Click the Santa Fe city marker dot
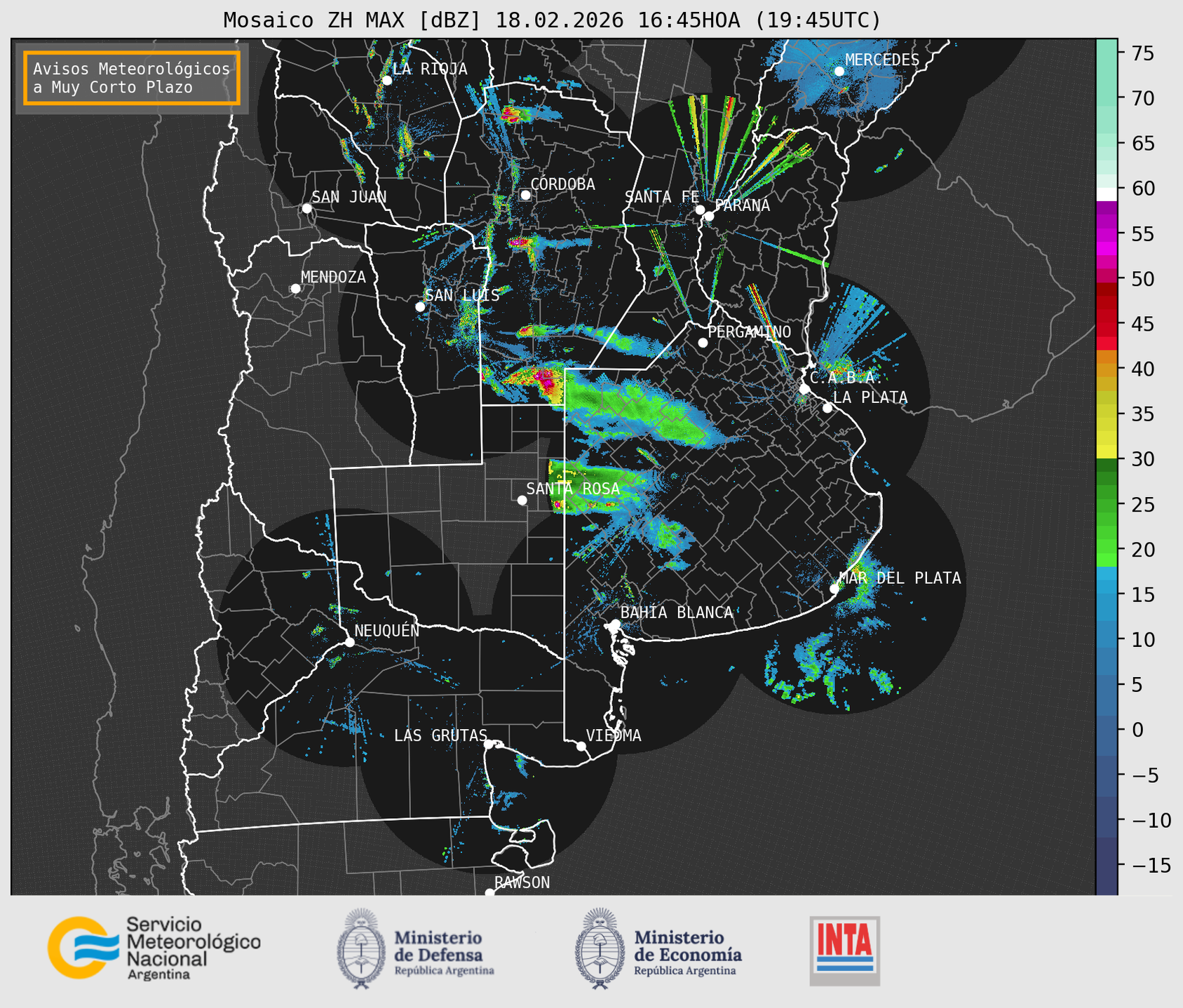Image resolution: width=1183 pixels, height=1008 pixels. (x=700, y=210)
